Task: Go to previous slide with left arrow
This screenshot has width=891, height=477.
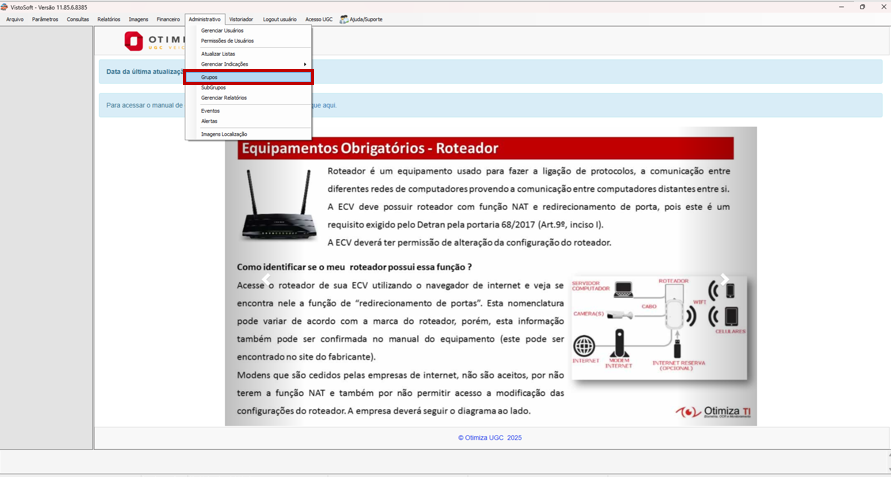Action: pos(265,279)
